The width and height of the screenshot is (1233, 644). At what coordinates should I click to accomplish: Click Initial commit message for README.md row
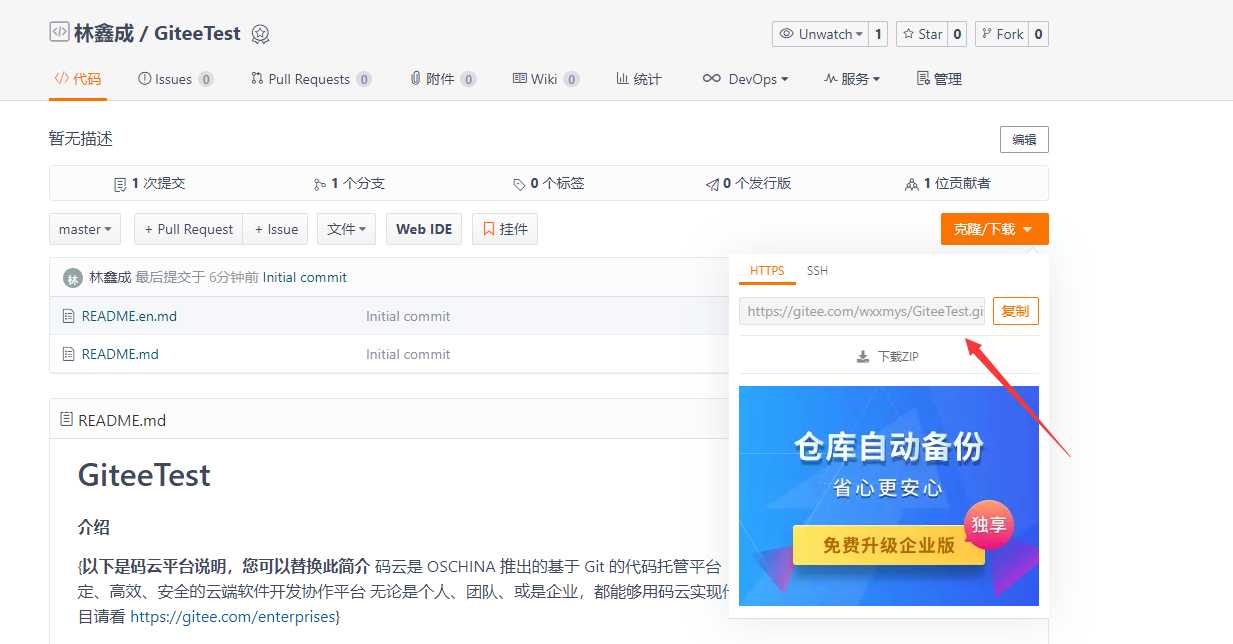(408, 354)
